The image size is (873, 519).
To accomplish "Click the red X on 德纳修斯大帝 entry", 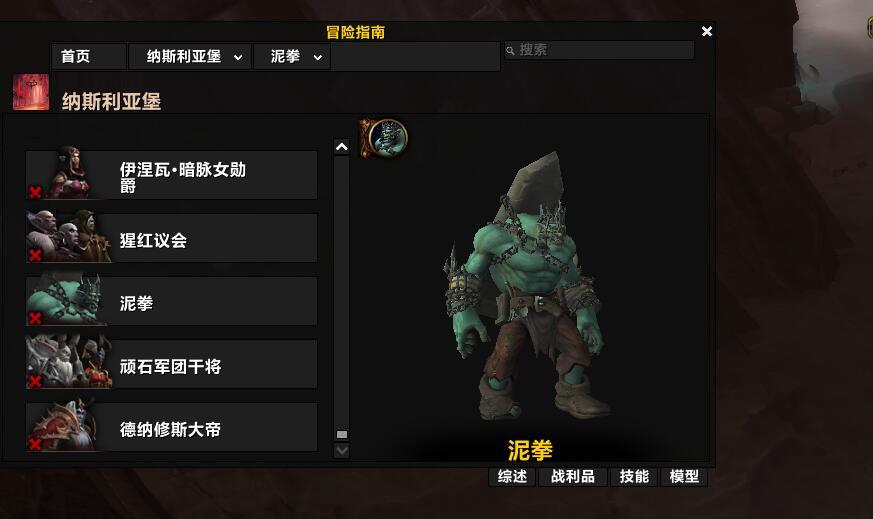I will point(35,444).
